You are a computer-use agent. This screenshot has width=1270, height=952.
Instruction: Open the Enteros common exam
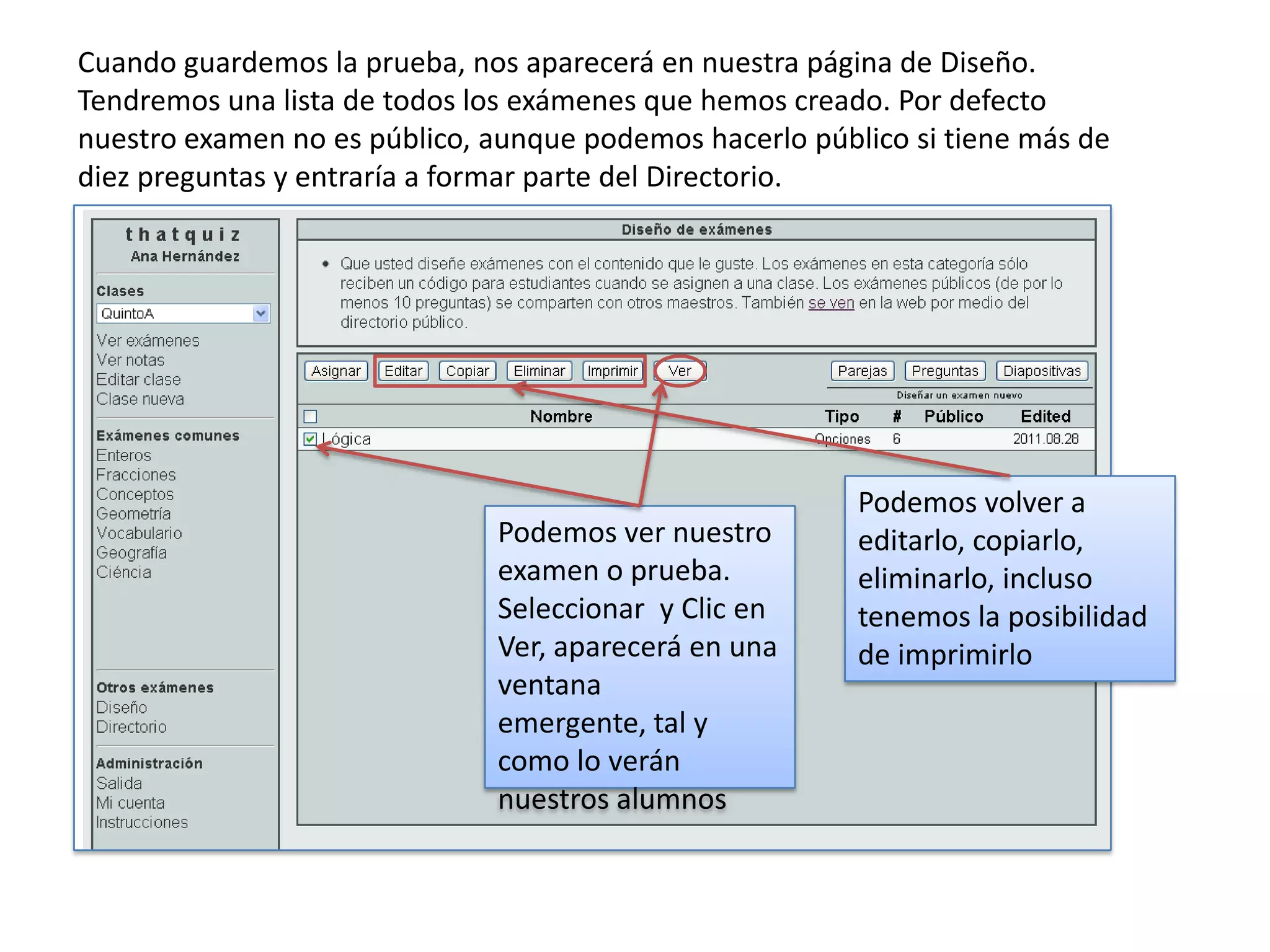pyautogui.click(x=123, y=456)
